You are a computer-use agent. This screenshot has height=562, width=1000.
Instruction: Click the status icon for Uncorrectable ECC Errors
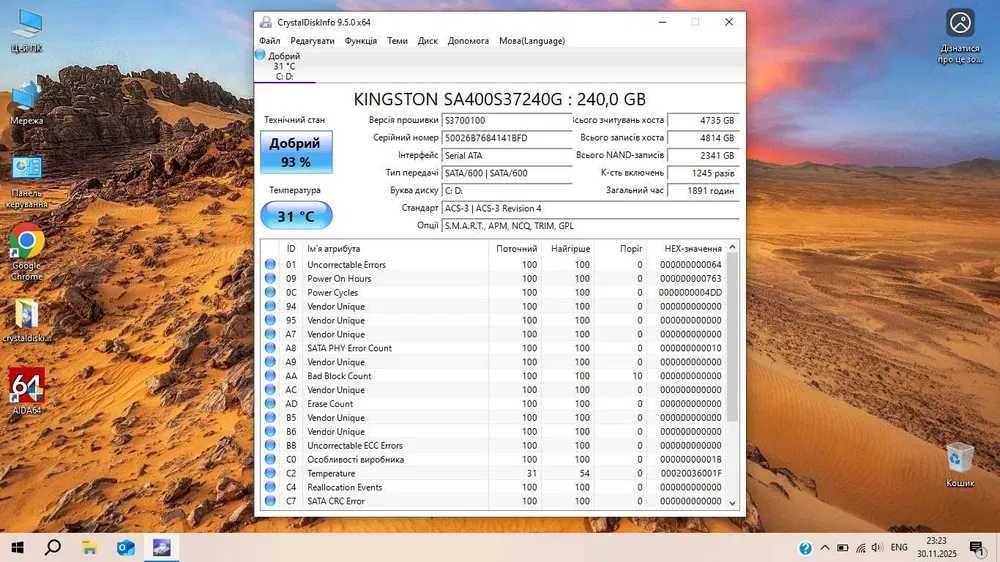pos(270,445)
